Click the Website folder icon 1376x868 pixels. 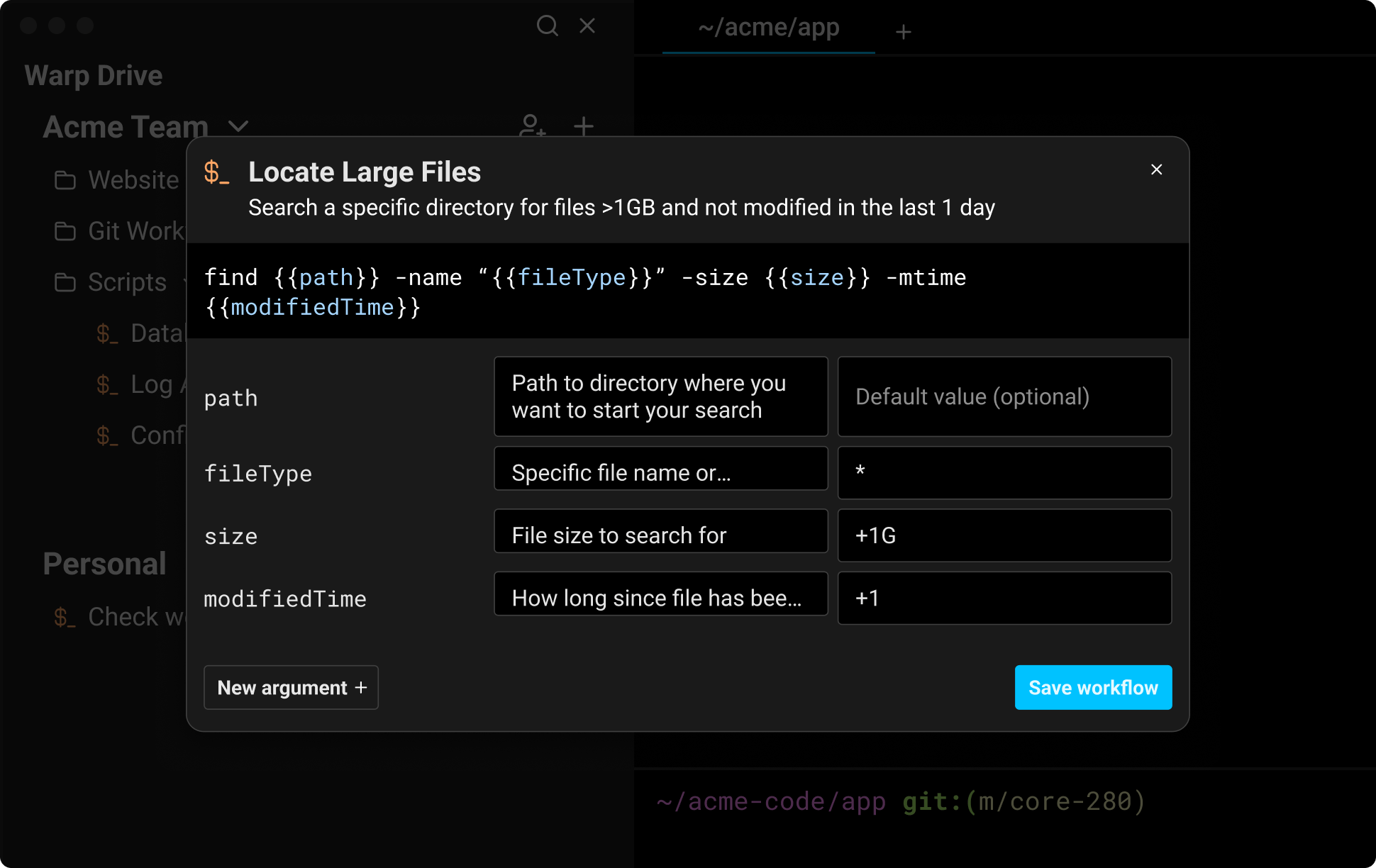click(x=65, y=180)
